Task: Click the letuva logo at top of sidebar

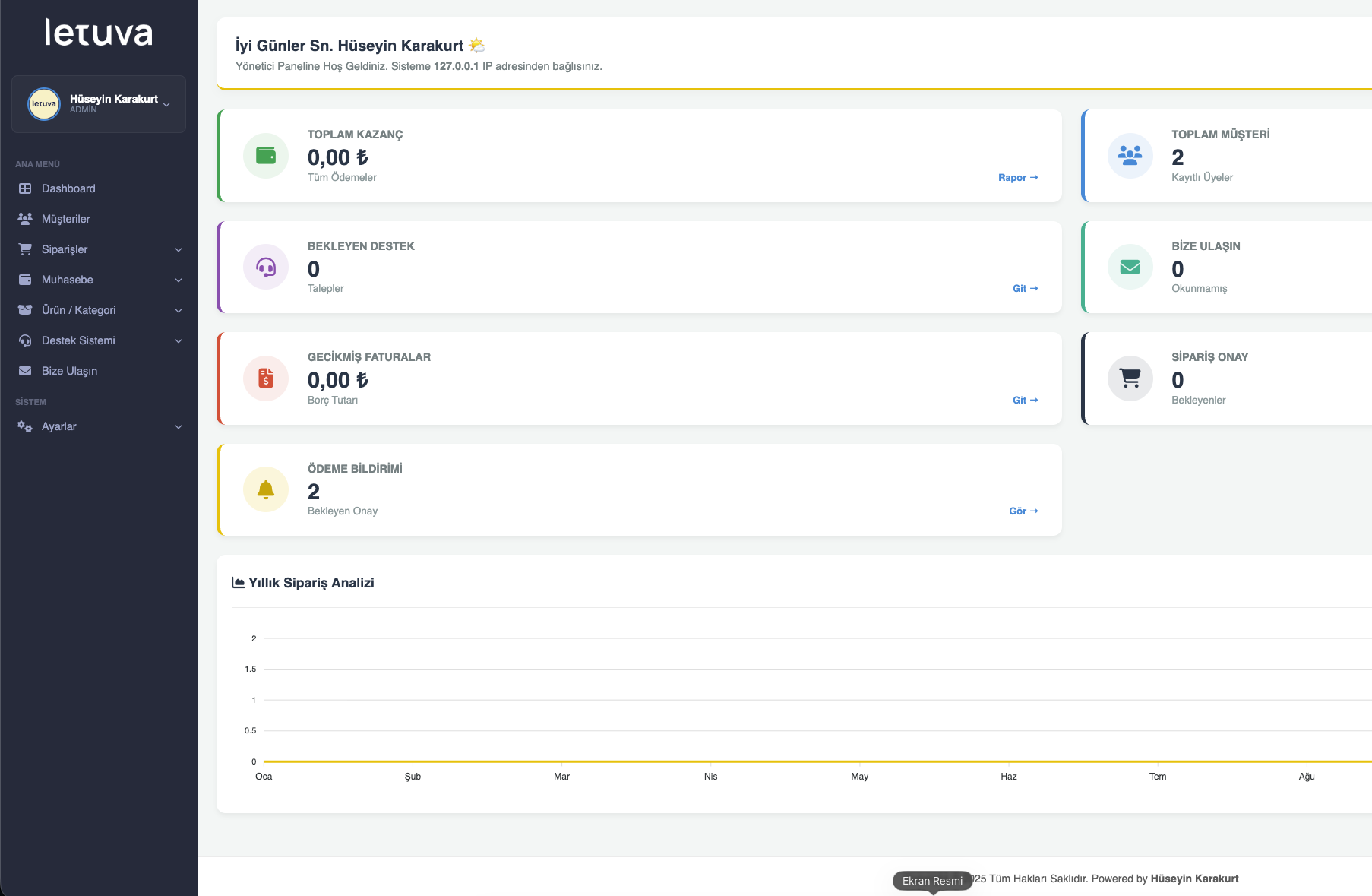Action: [99, 33]
